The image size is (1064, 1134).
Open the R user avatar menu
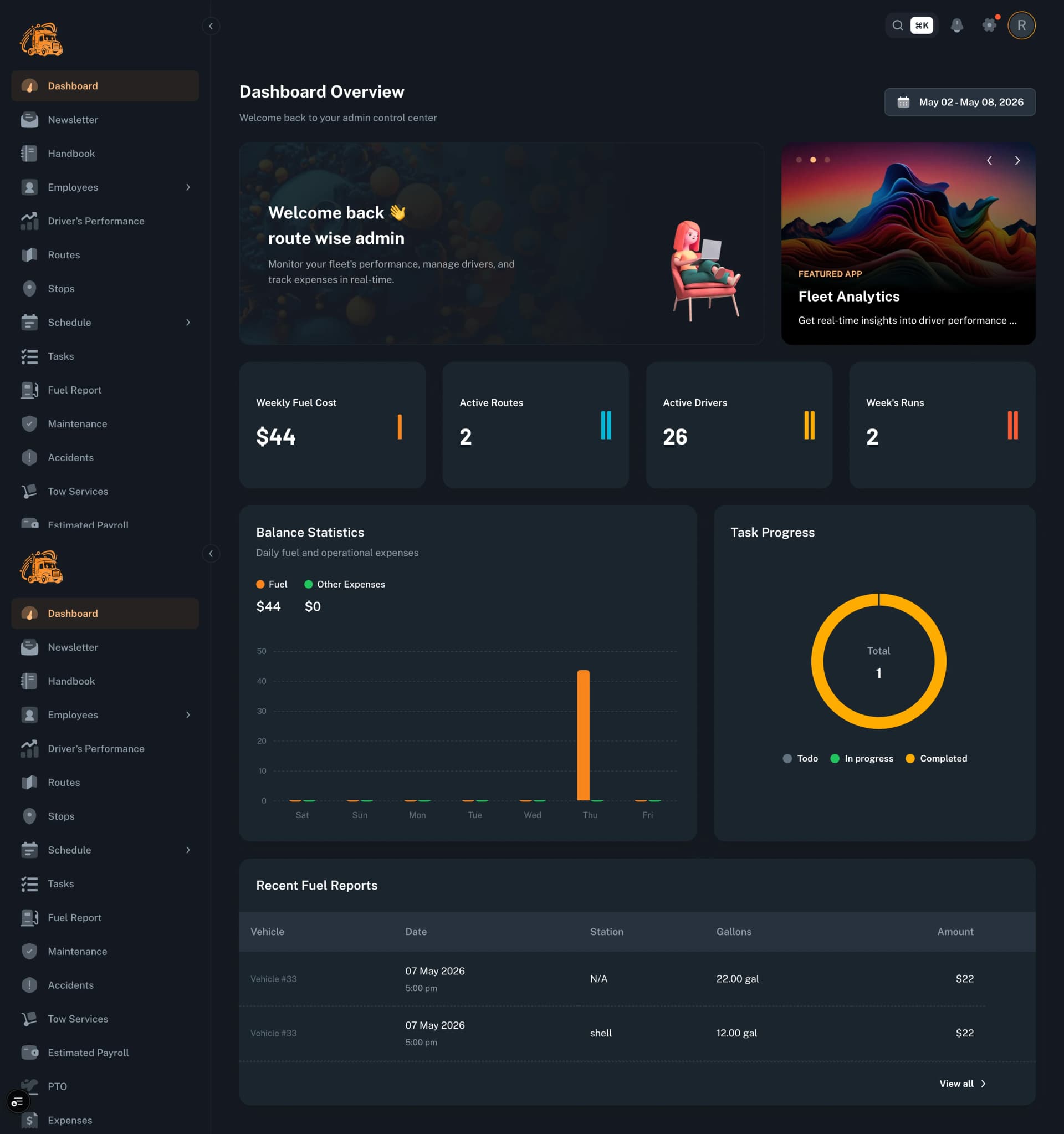tap(1021, 25)
